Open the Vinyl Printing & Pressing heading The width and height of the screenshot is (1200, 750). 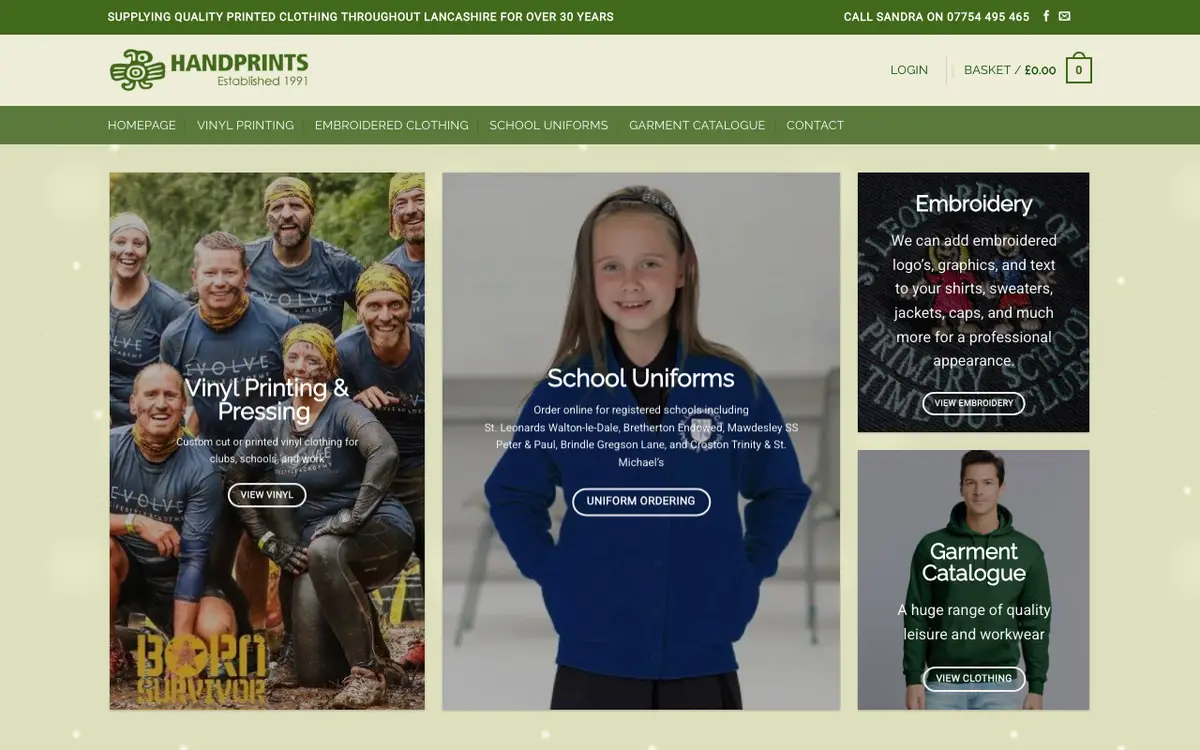267,399
